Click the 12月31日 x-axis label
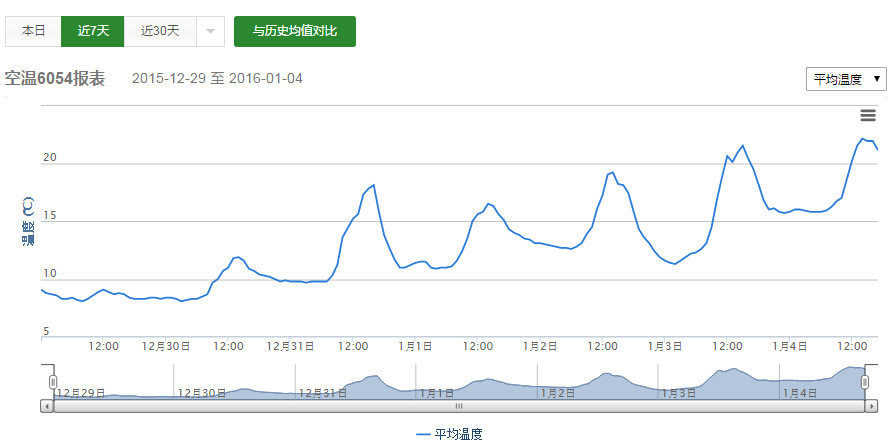Screen dimensions: 890x446 pos(291,346)
